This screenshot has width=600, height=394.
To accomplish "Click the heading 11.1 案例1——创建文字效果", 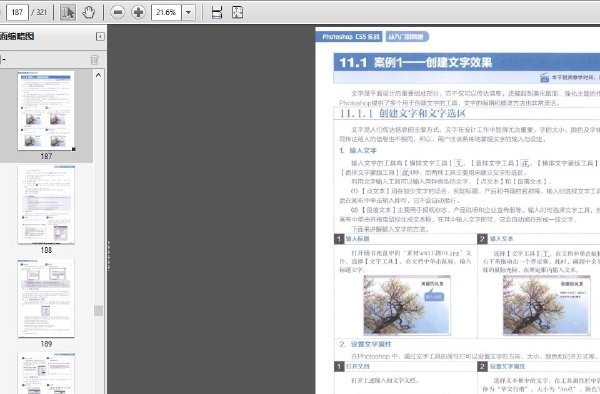I will [416, 62].
